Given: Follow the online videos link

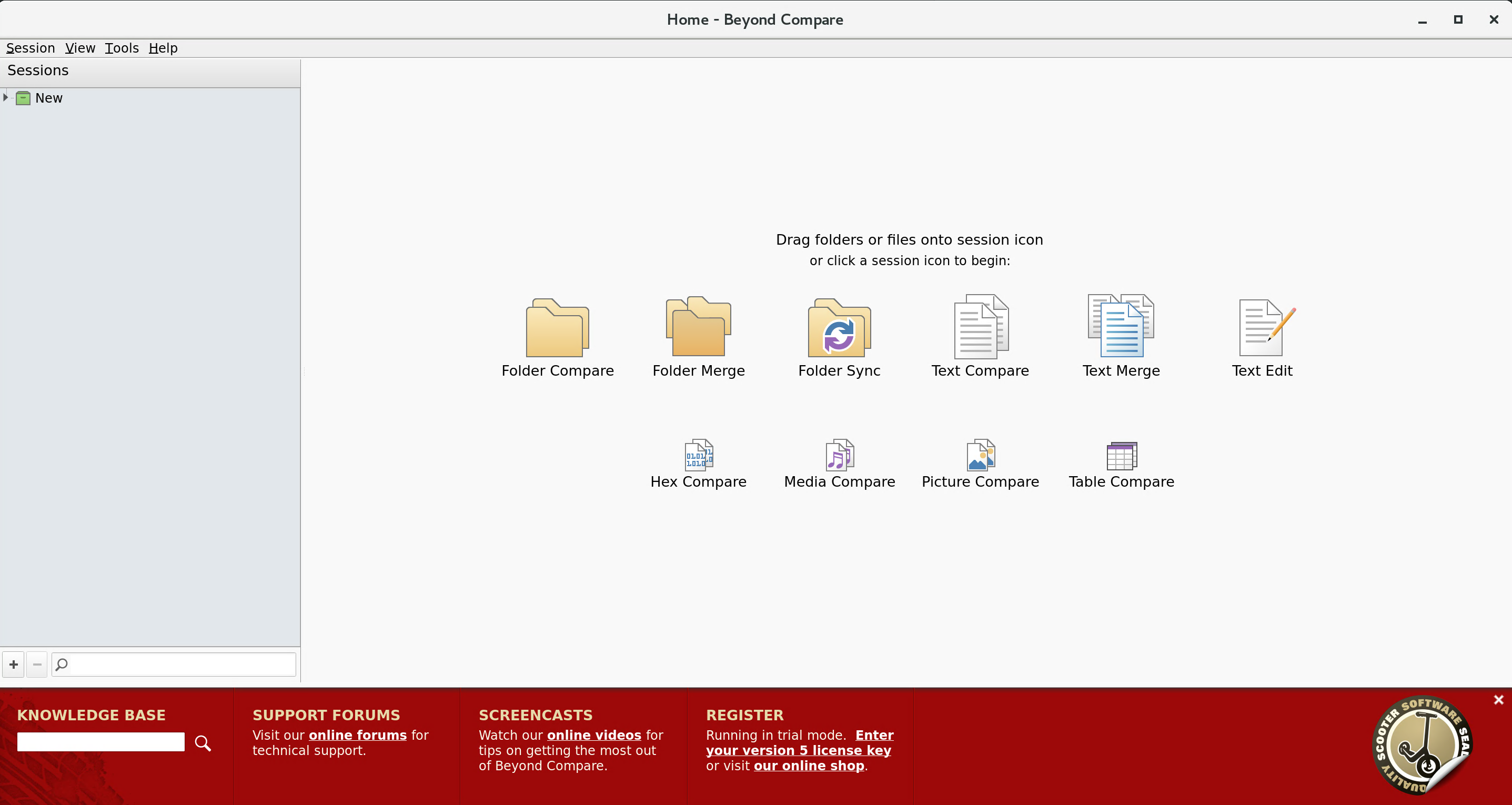Looking at the screenshot, I should point(593,735).
